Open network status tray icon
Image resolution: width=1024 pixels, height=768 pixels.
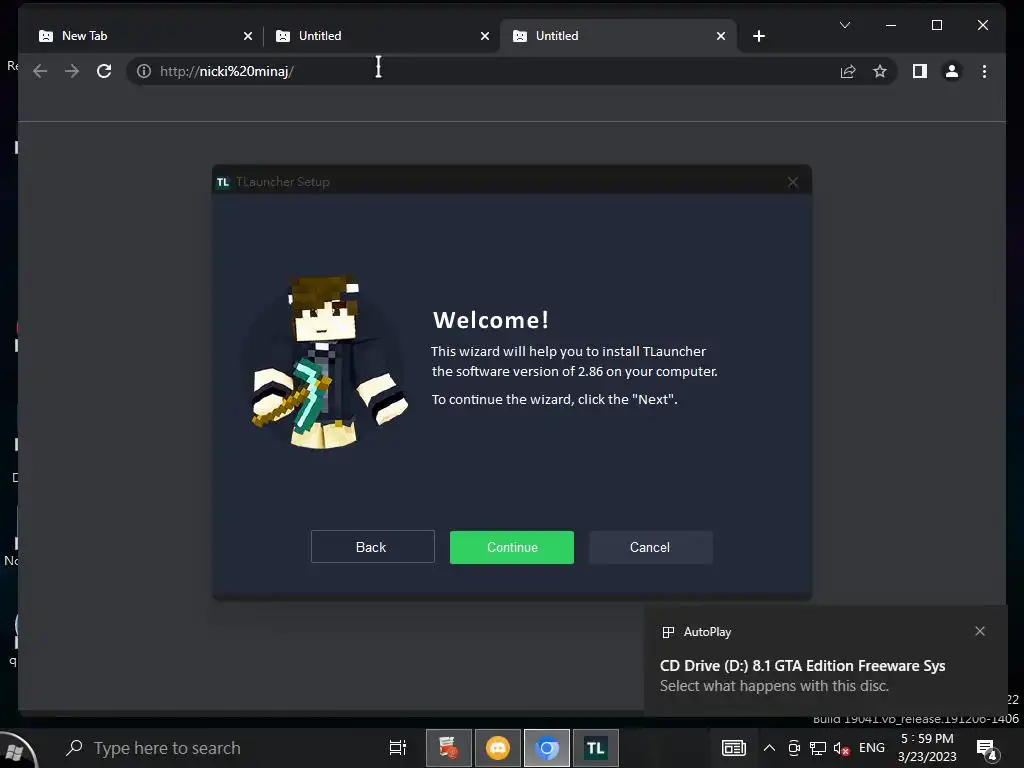(818, 748)
